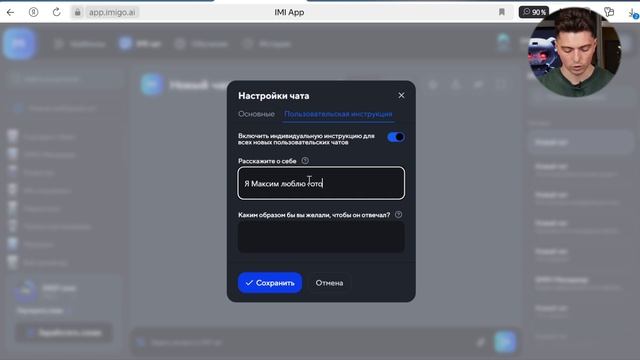Click the IMI logo in top-left corner
This screenshot has width=640, height=360.
click(x=19, y=44)
